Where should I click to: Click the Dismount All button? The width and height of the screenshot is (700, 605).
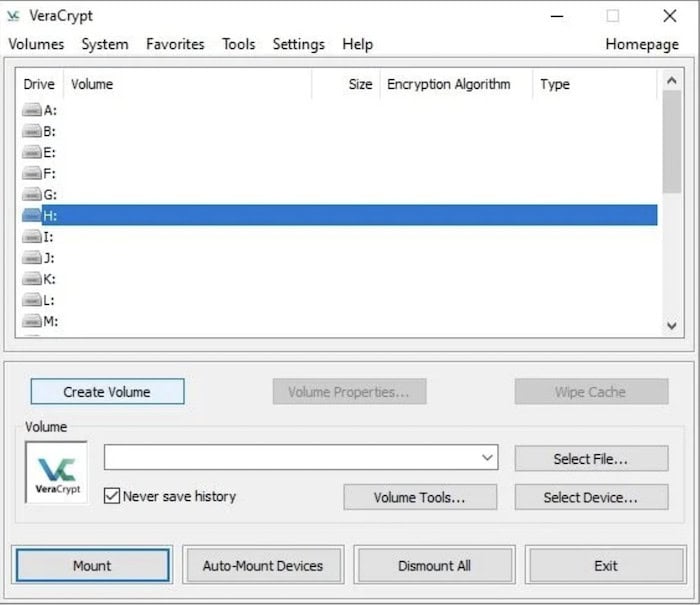pyautogui.click(x=434, y=565)
